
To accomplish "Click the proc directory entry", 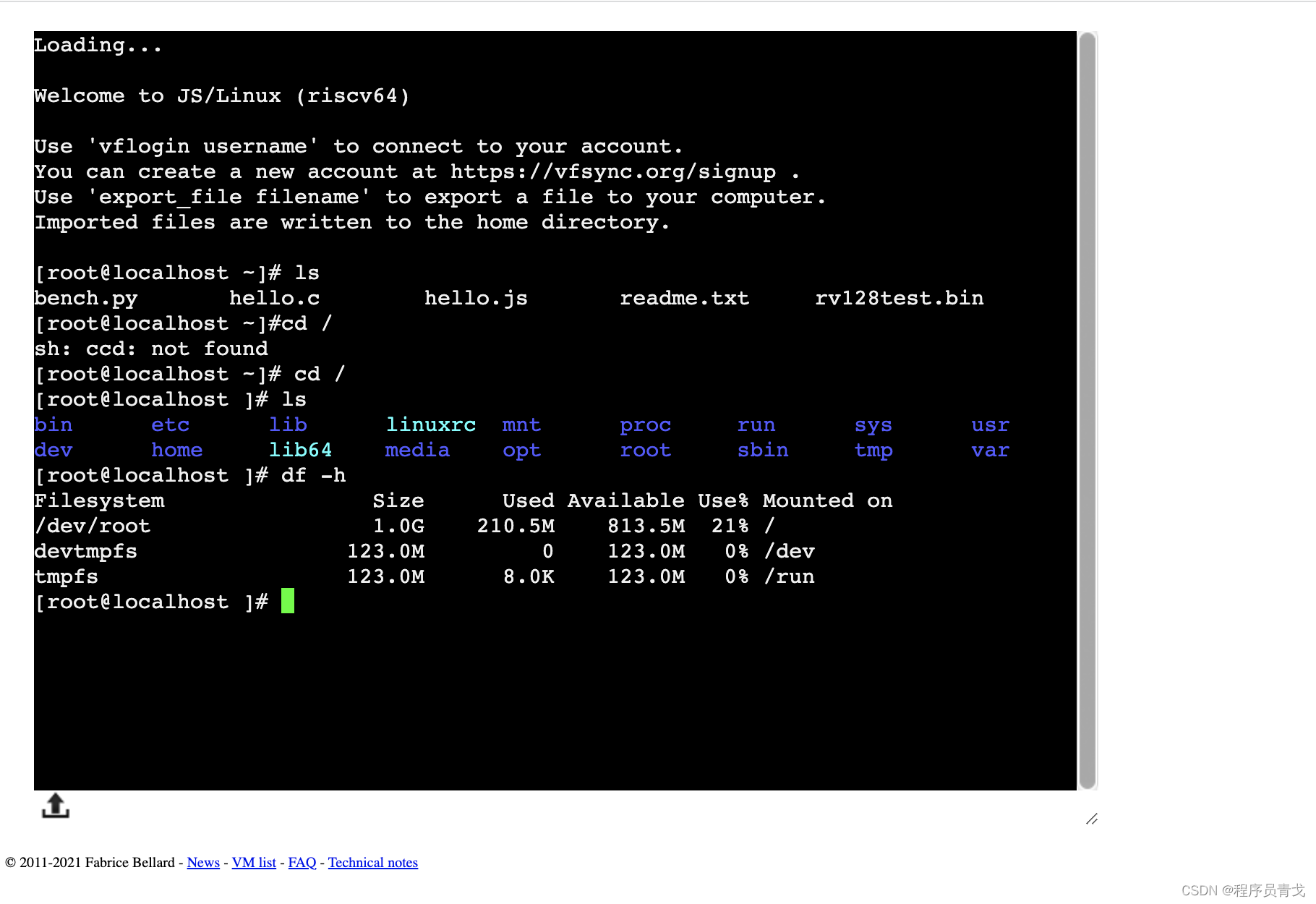I will [x=646, y=425].
